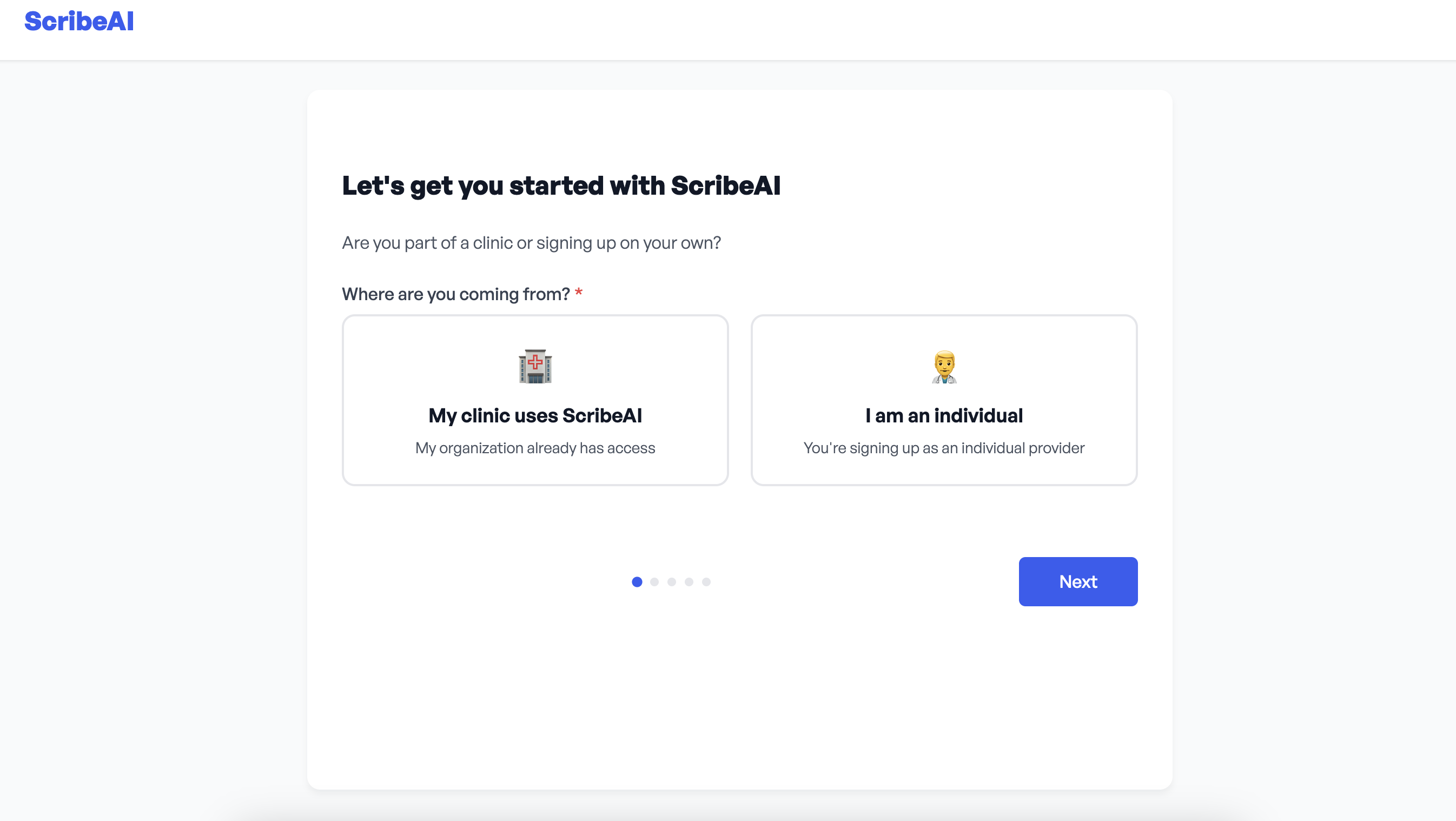
Task: Click the red required asterisk
Action: pyautogui.click(x=578, y=293)
